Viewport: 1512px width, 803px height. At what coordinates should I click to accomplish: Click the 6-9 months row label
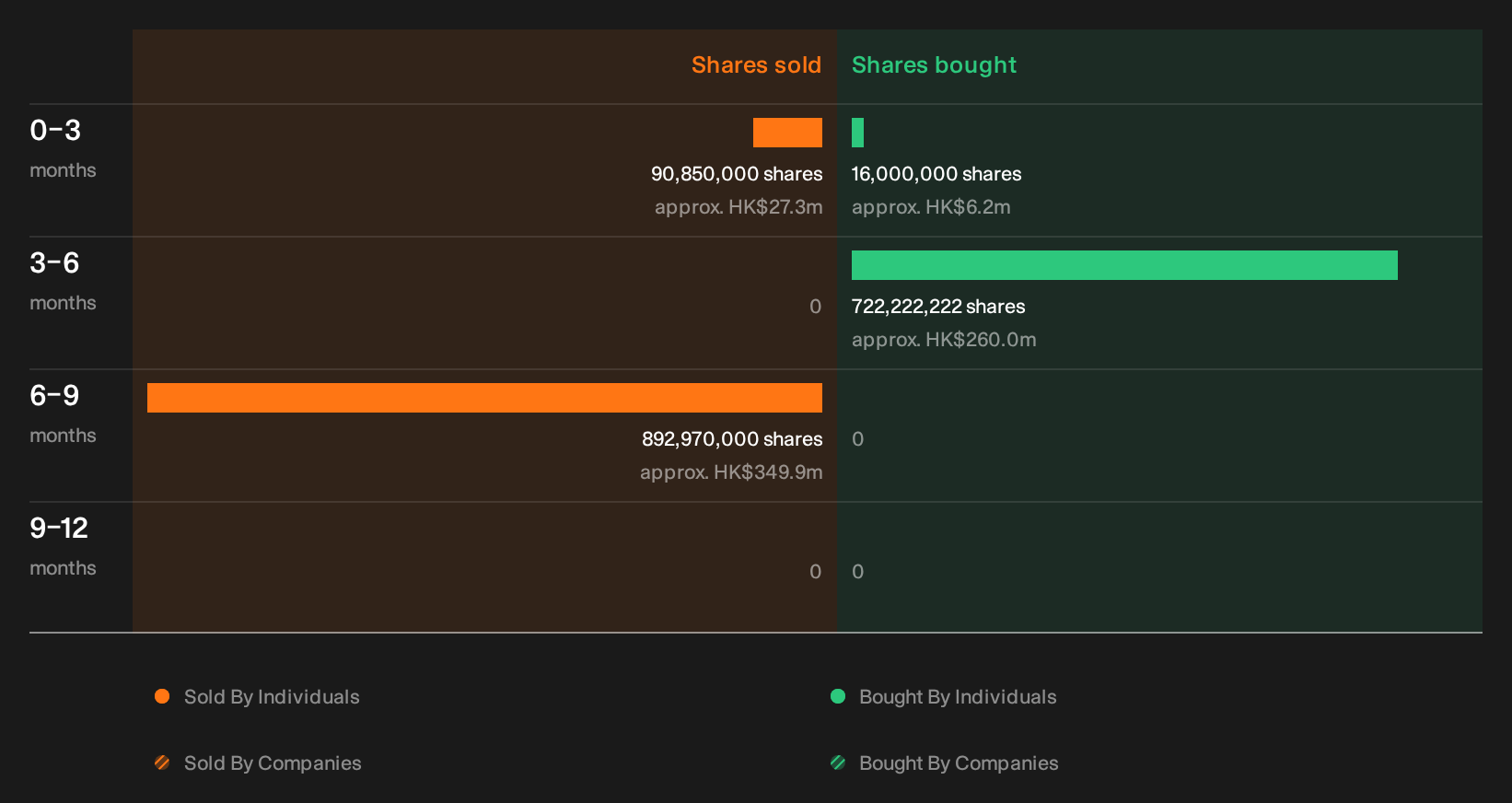pos(63,413)
